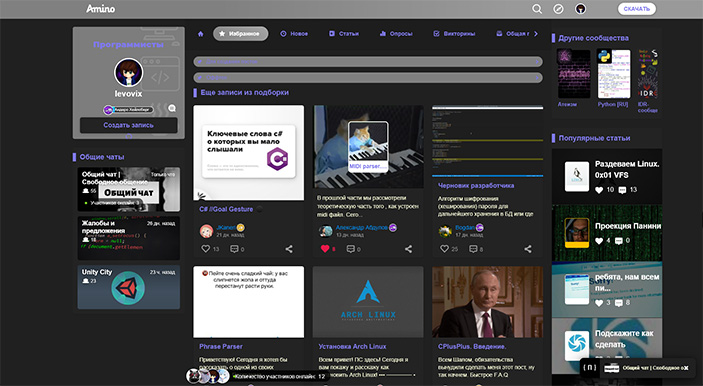The image size is (703, 386).
Task: Unlike the MIDI parser post
Action: click(x=325, y=248)
